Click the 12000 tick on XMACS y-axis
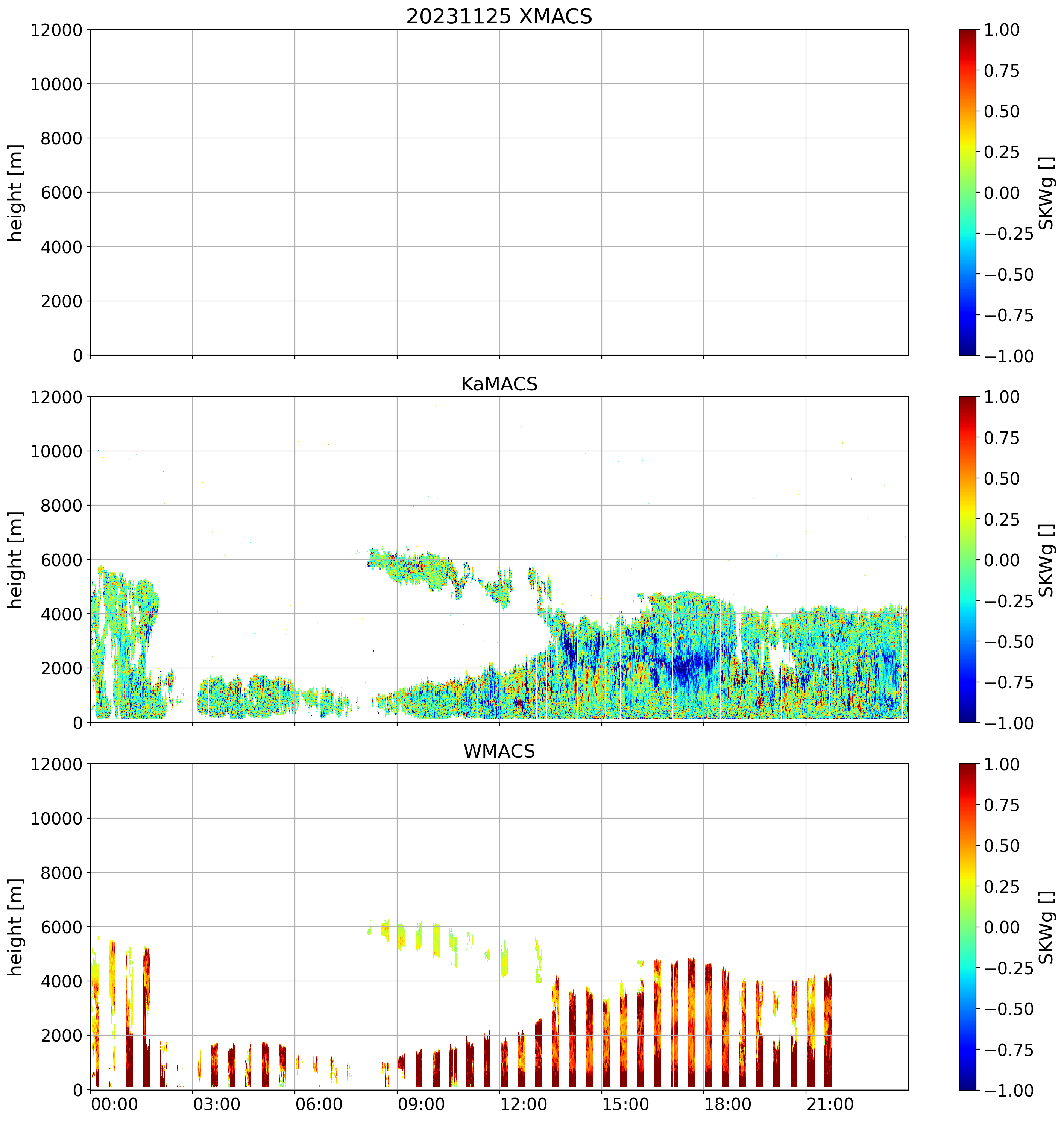 56,29
